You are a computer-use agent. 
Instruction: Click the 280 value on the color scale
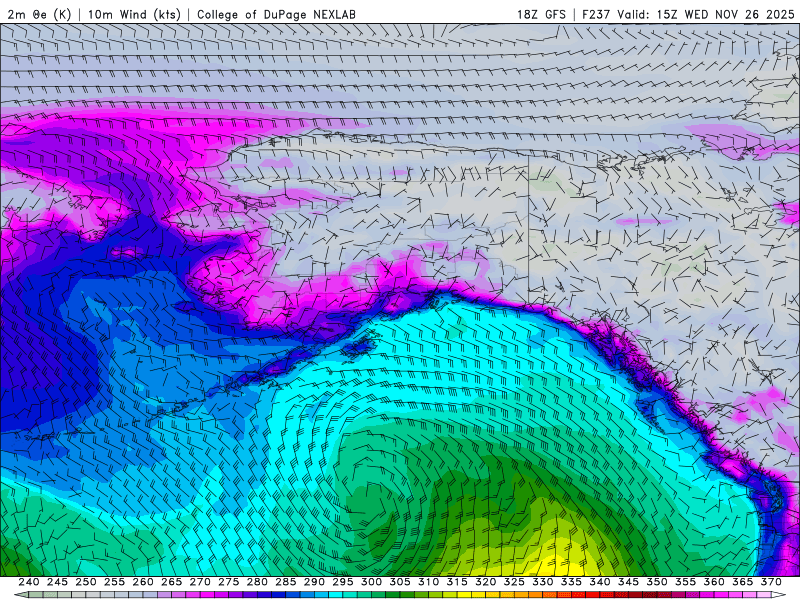(257, 582)
